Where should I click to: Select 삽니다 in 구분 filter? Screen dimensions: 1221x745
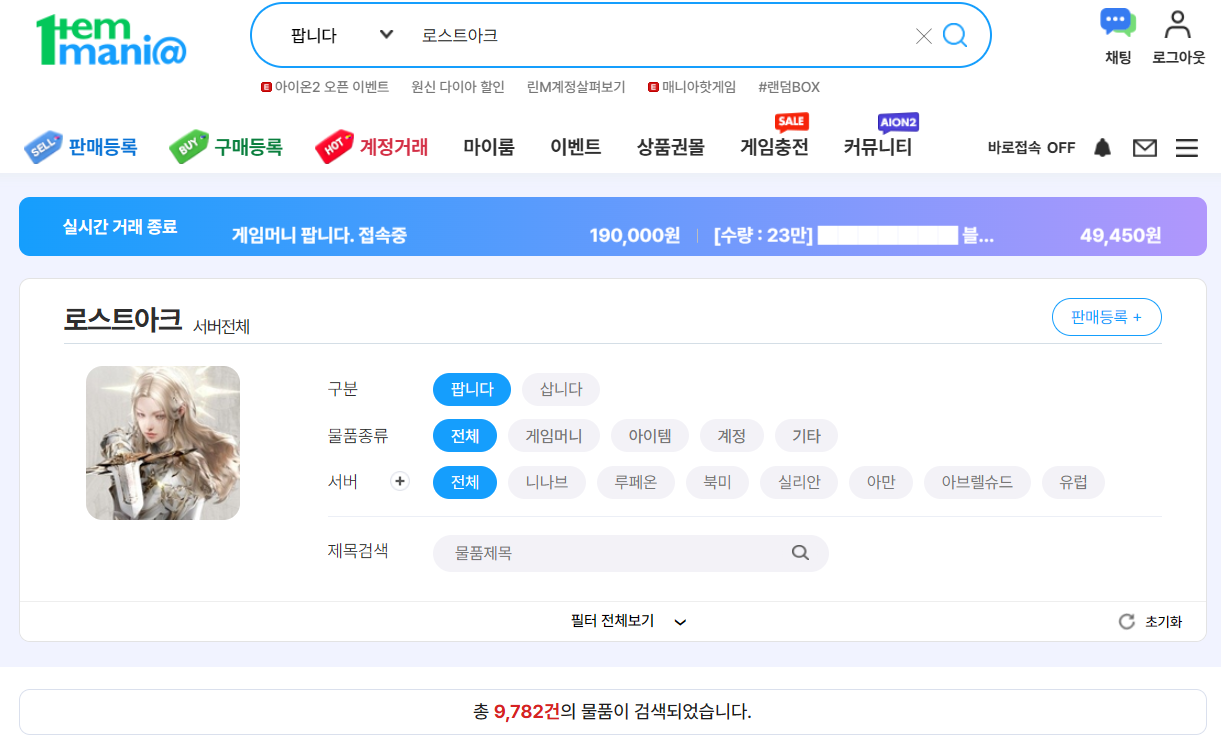[561, 389]
